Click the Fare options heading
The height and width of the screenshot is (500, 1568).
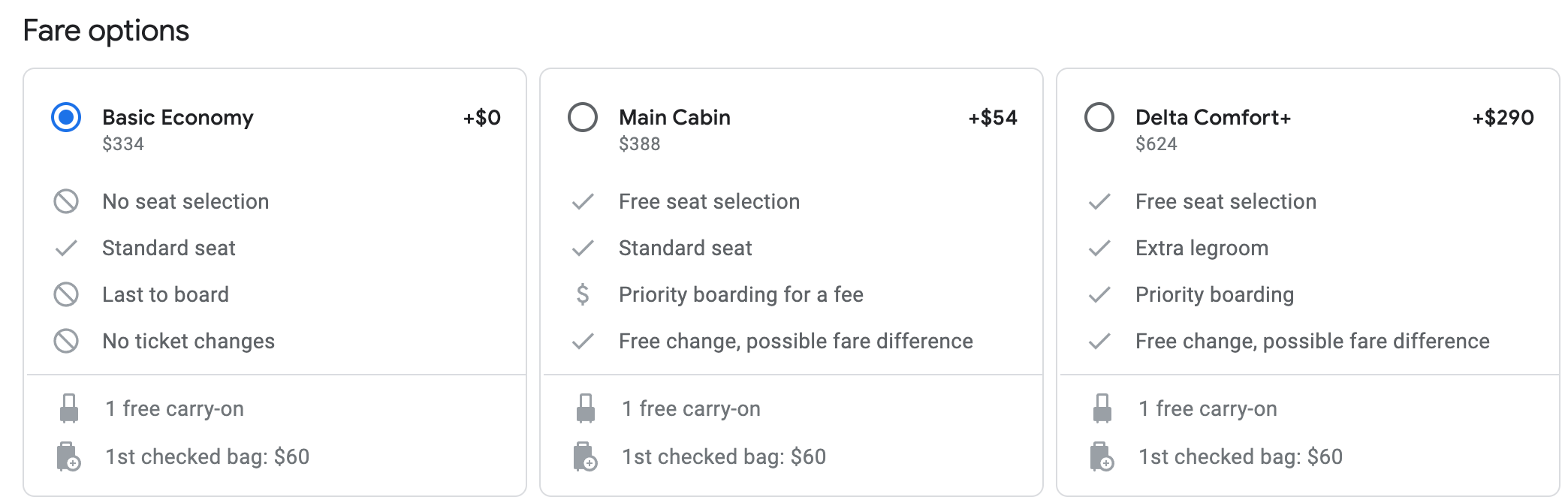106,31
